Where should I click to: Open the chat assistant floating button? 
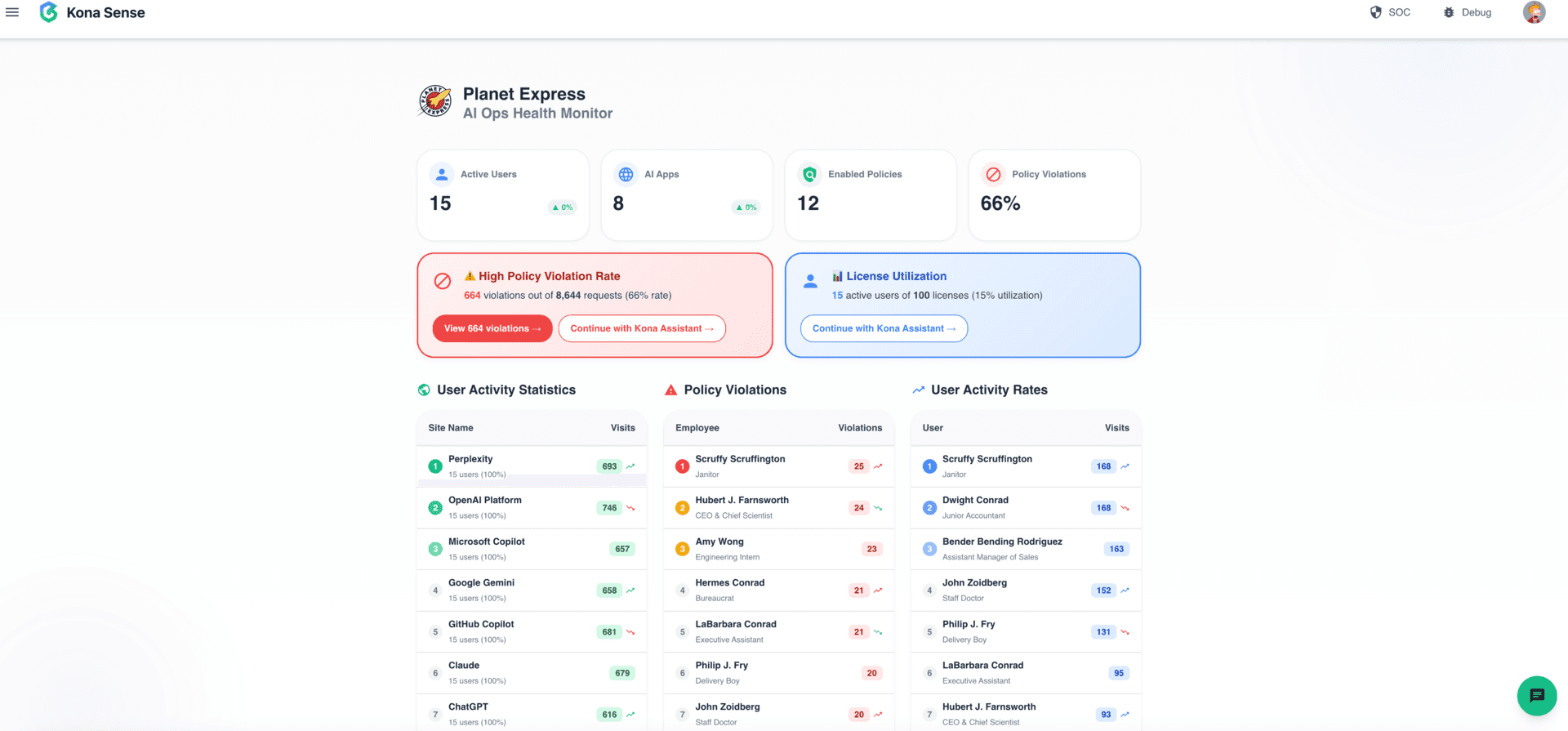pos(1537,696)
